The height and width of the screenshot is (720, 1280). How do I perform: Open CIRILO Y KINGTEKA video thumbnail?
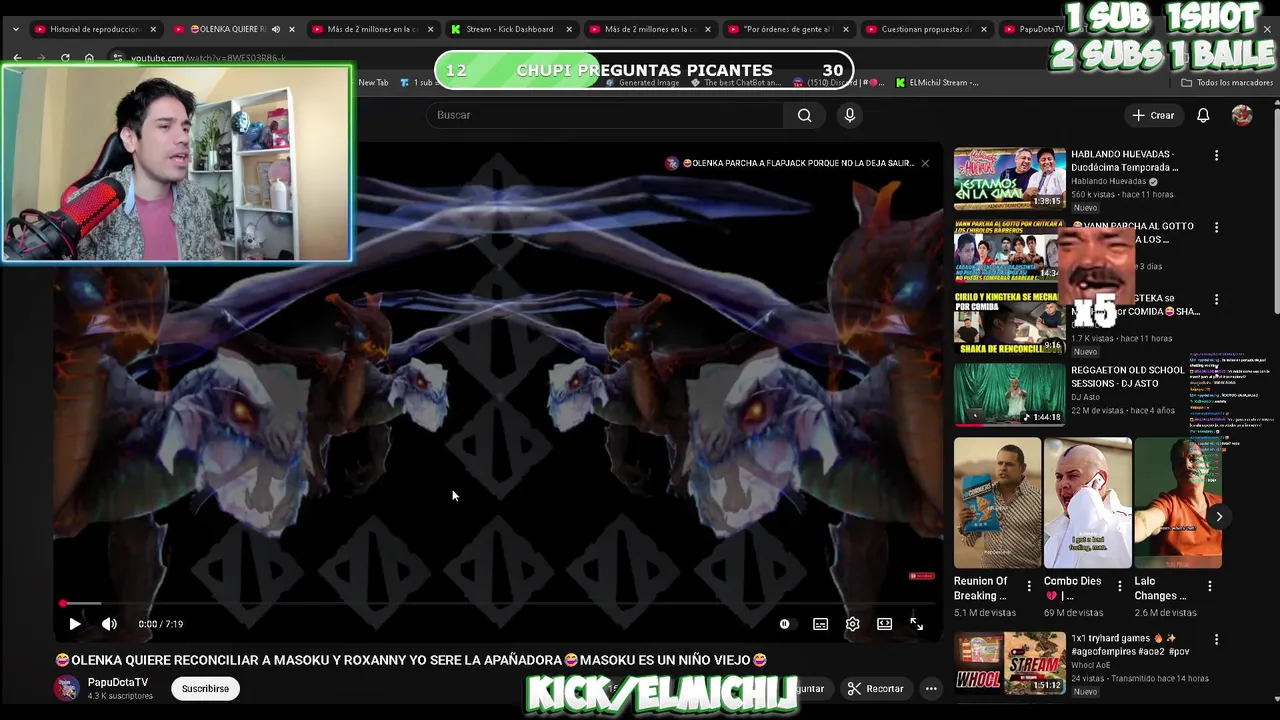tap(1009, 323)
